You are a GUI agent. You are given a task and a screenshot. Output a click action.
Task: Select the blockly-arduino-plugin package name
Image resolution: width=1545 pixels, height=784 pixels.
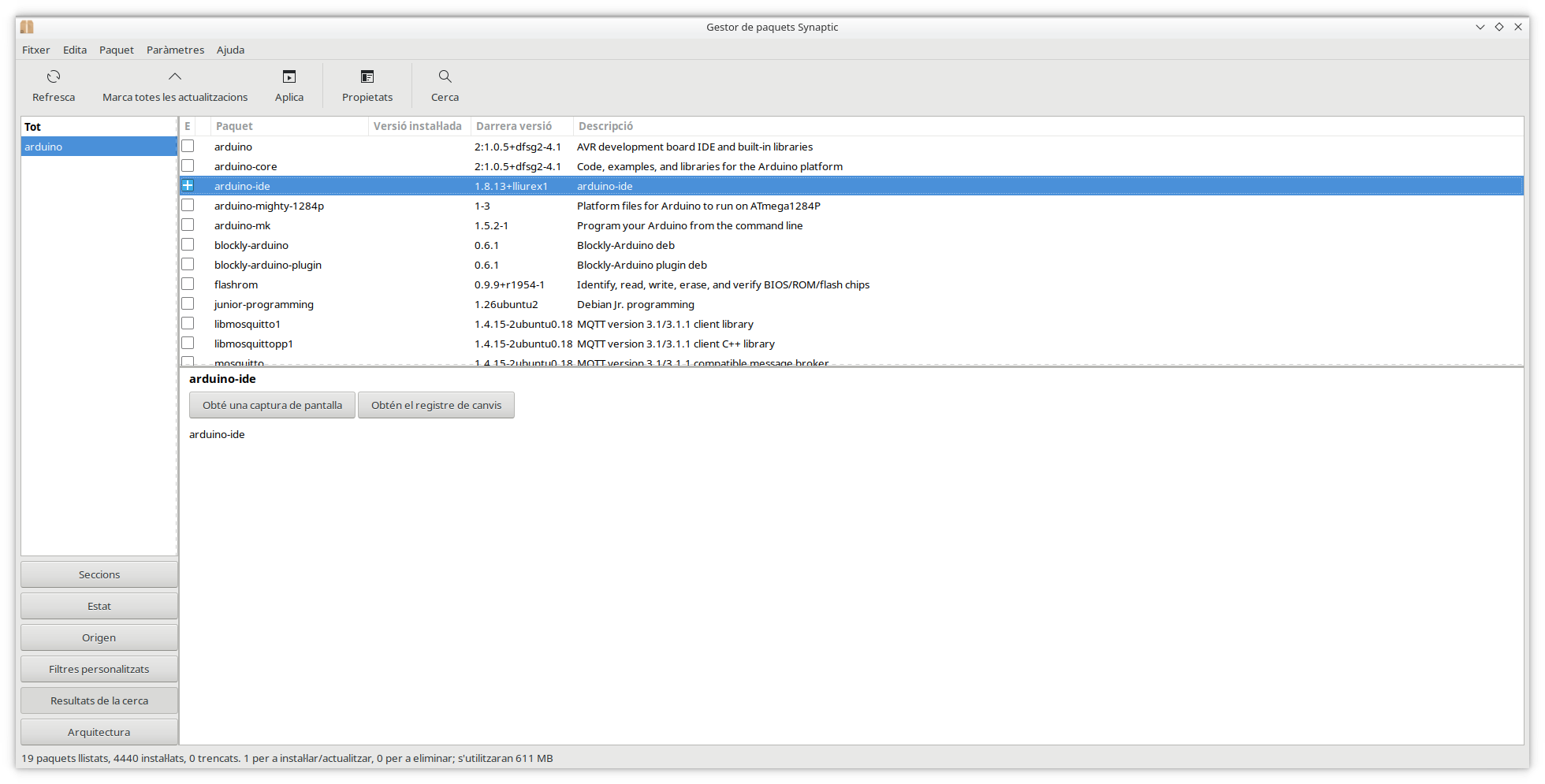coord(268,265)
